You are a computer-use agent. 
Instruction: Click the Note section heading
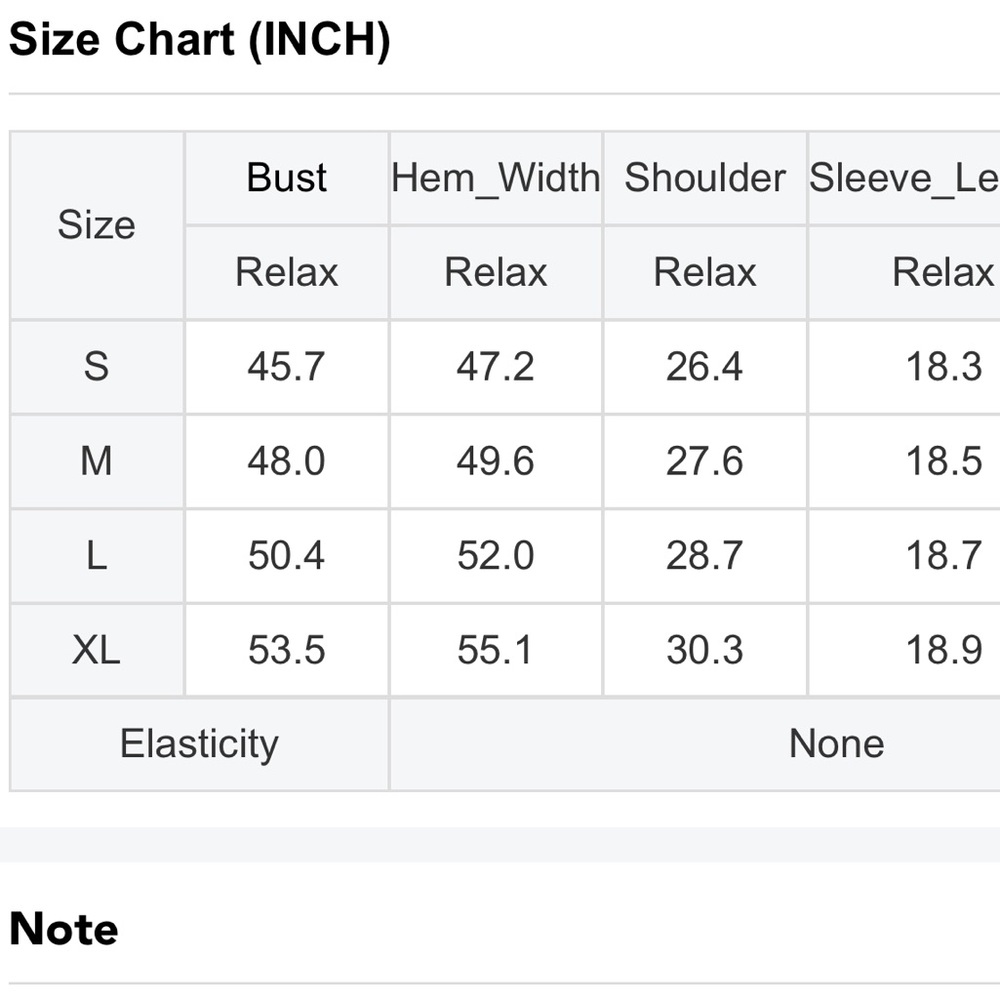64,929
